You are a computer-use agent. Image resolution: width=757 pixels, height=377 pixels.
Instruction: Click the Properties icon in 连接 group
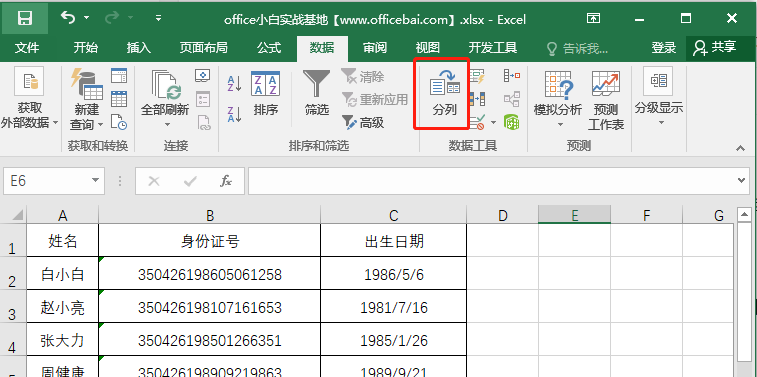coord(203,99)
